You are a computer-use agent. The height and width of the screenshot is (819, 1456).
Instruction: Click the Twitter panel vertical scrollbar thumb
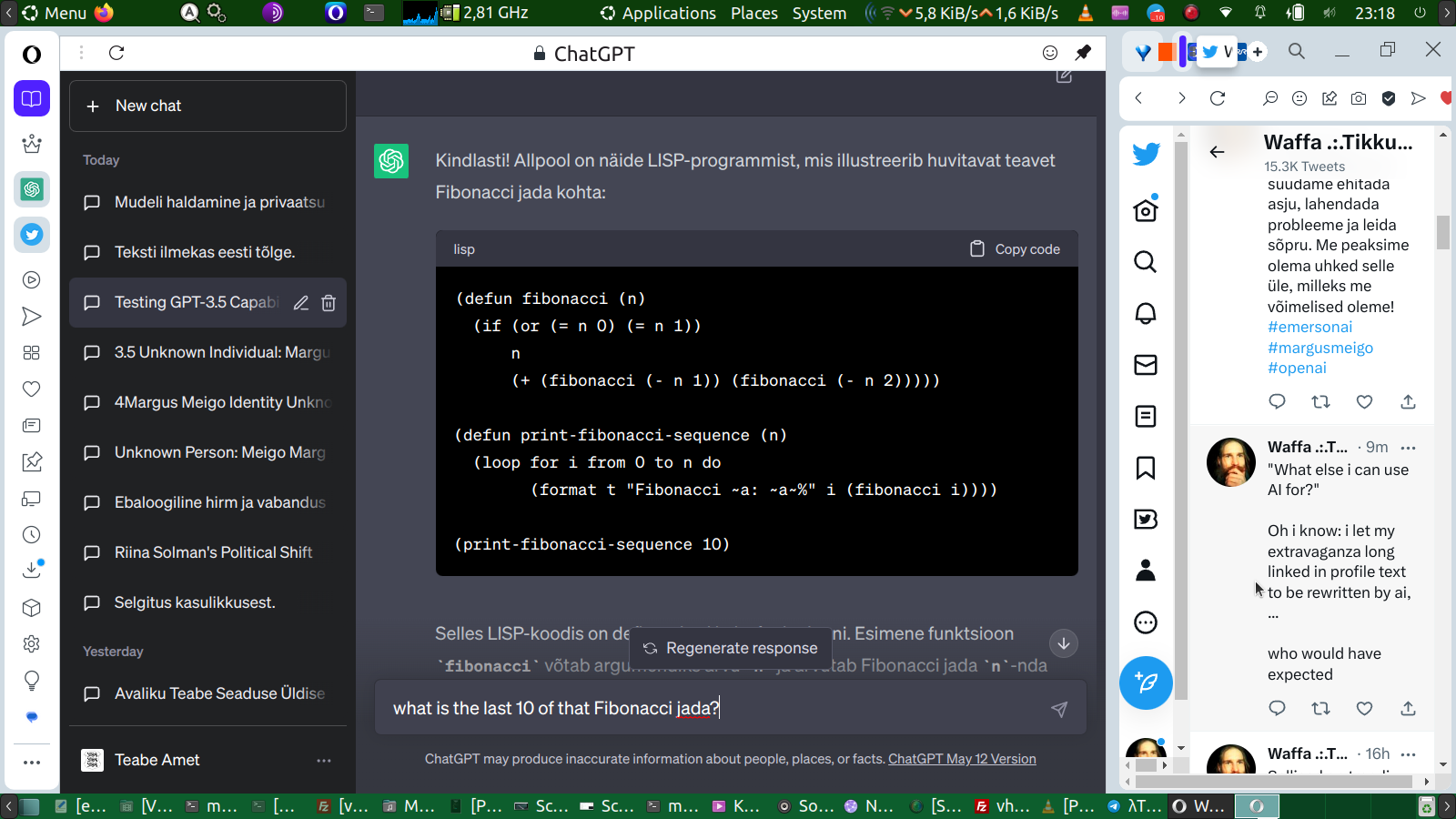coord(1443,232)
